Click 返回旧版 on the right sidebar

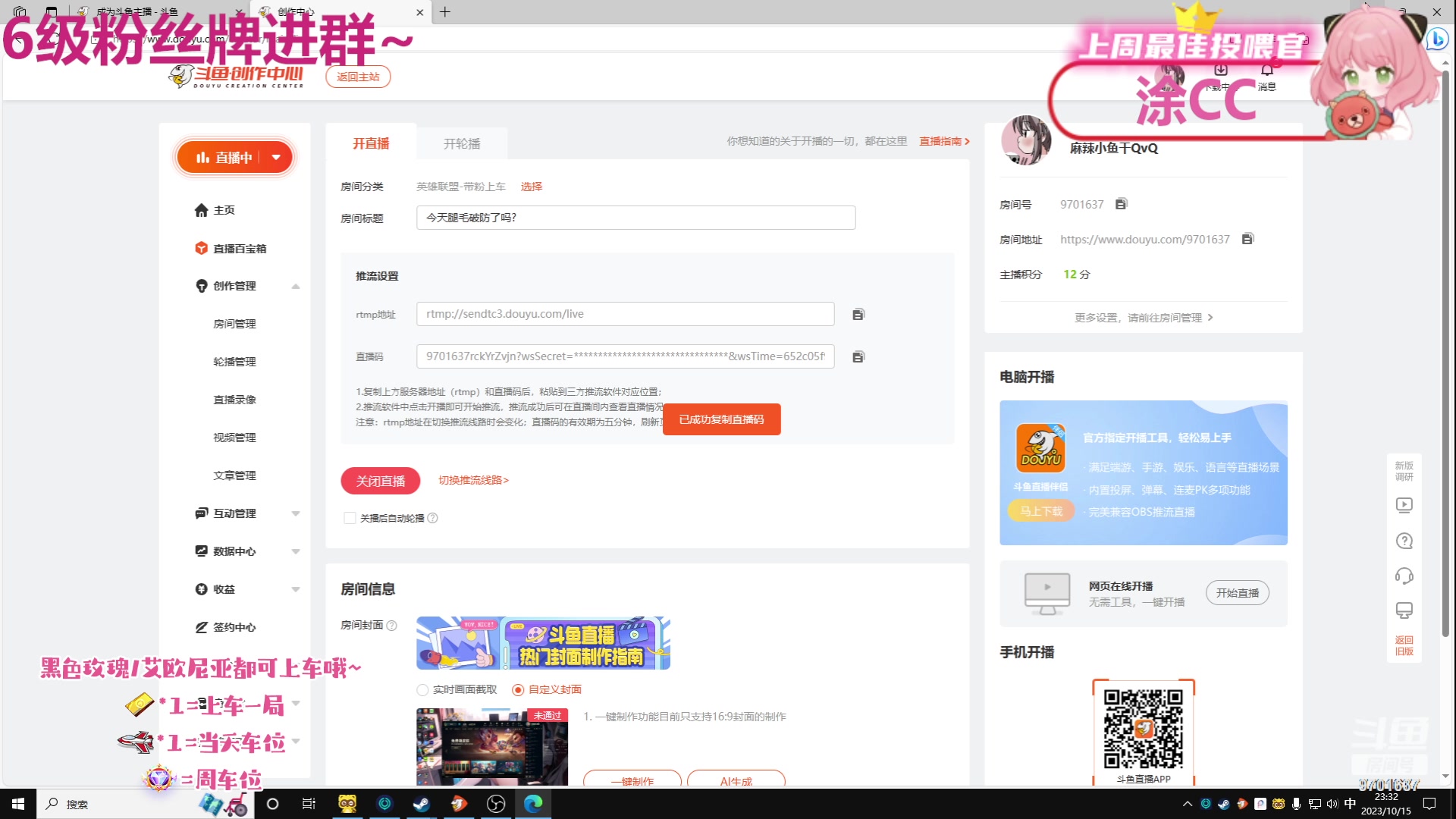[x=1404, y=645]
